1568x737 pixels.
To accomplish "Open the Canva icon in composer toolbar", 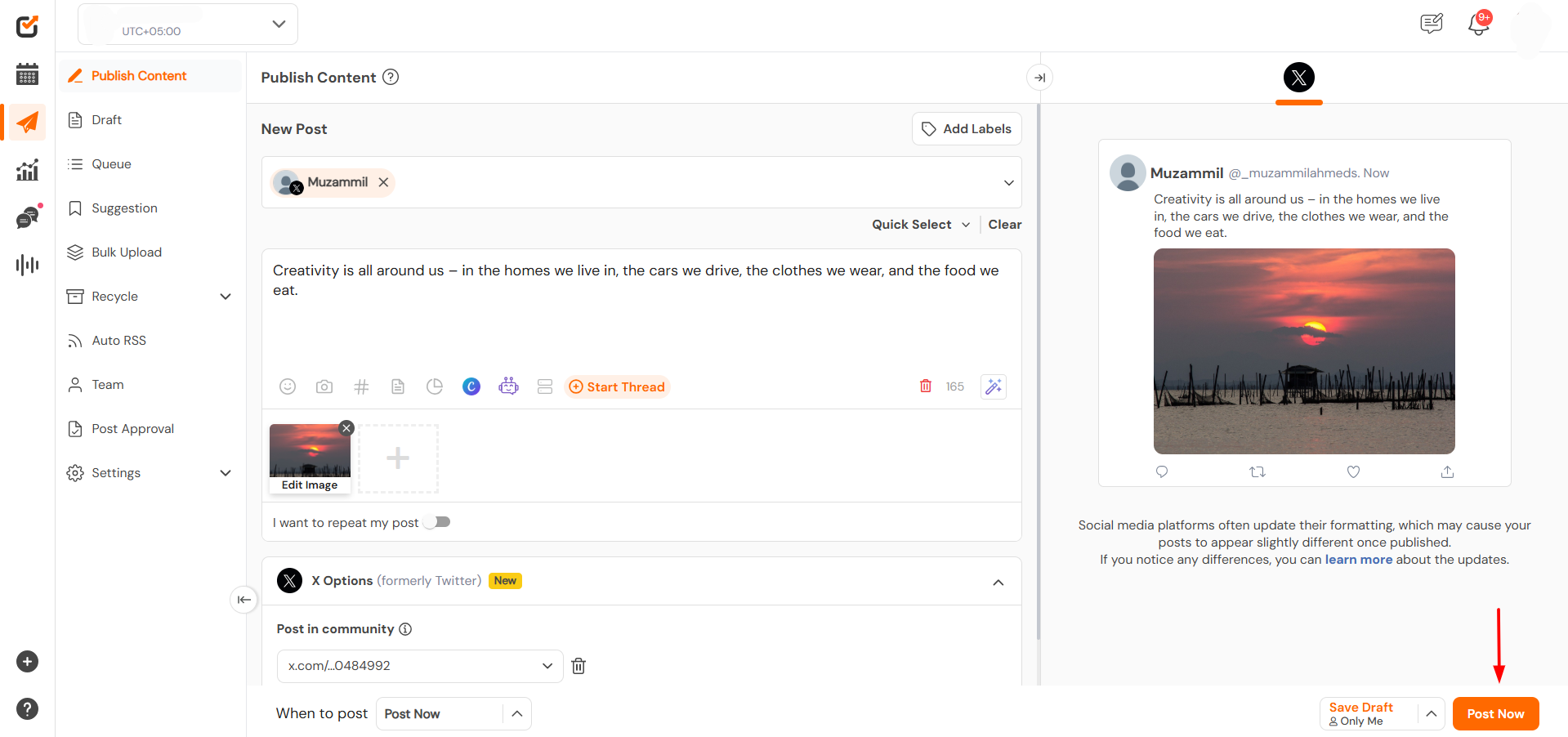I will coord(471,386).
